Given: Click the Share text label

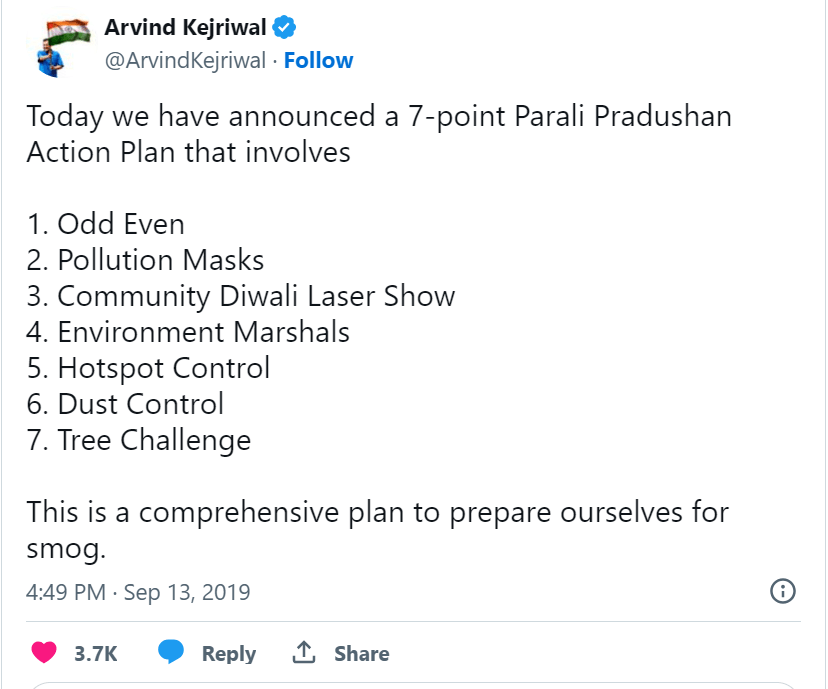Looking at the screenshot, I should point(361,654).
